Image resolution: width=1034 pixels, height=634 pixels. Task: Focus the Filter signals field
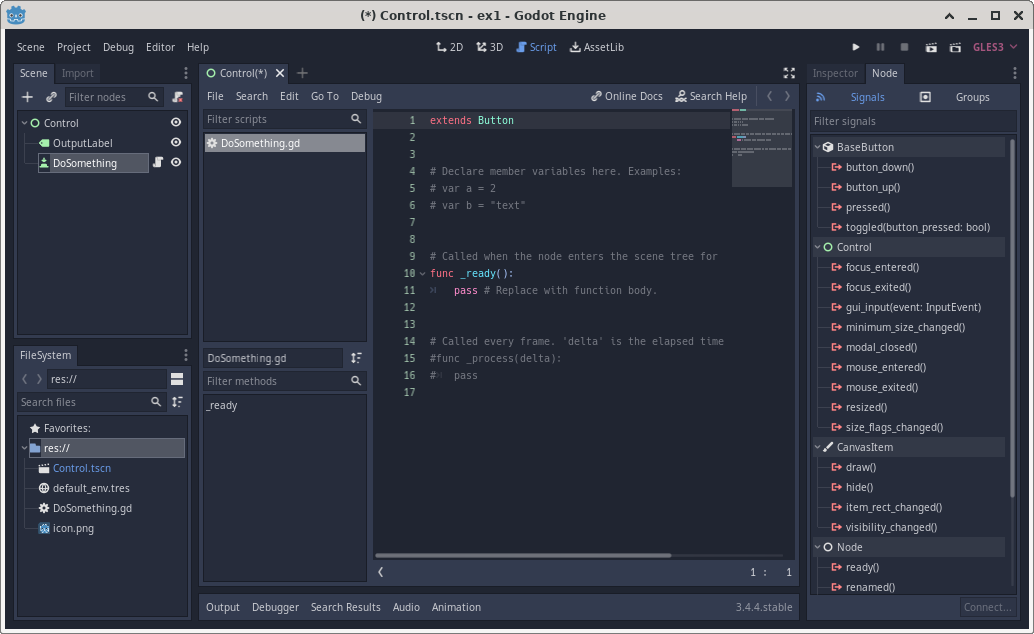point(913,121)
